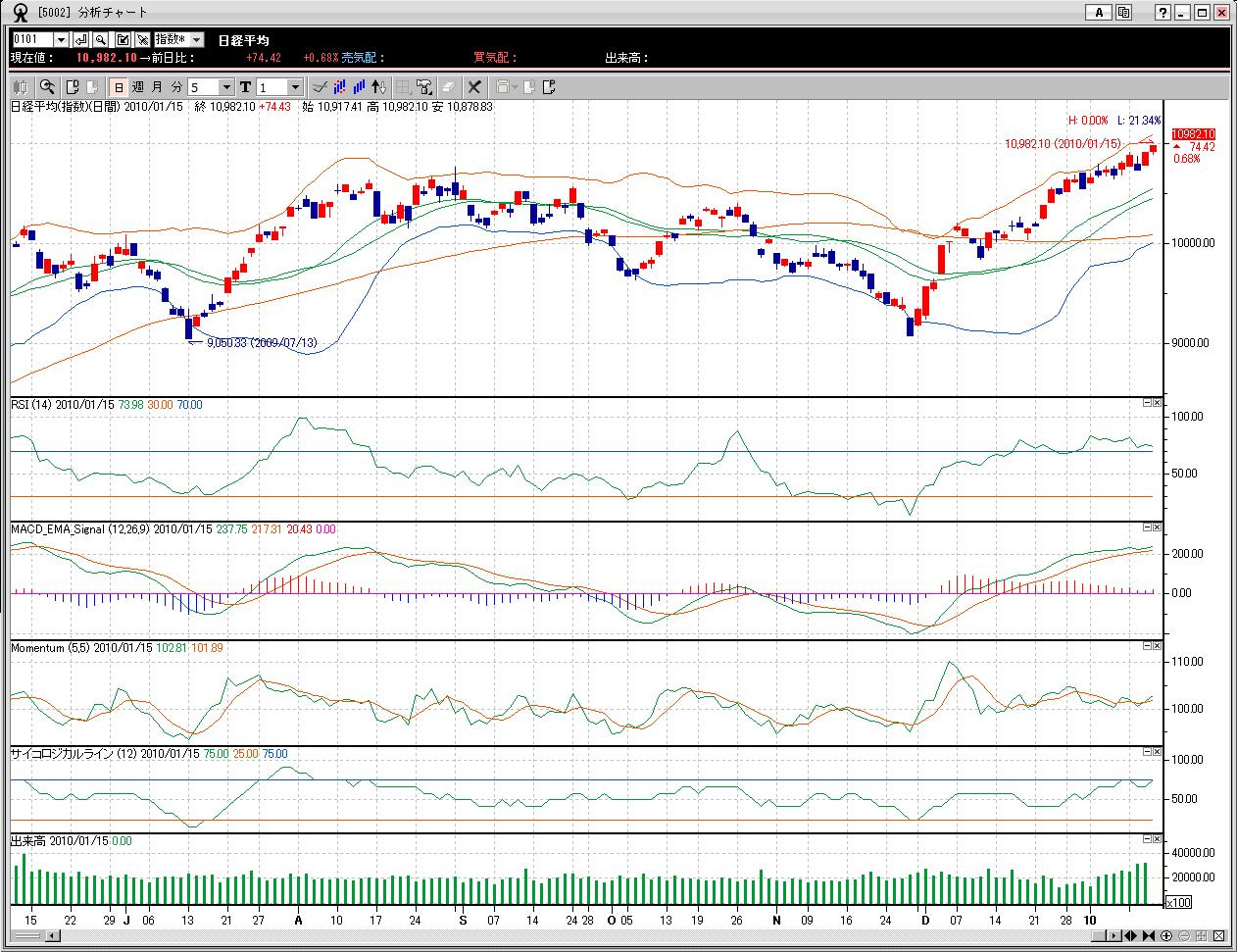Minimize the MACD indicator panel
Image resolution: width=1237 pixels, height=952 pixels.
[1147, 527]
